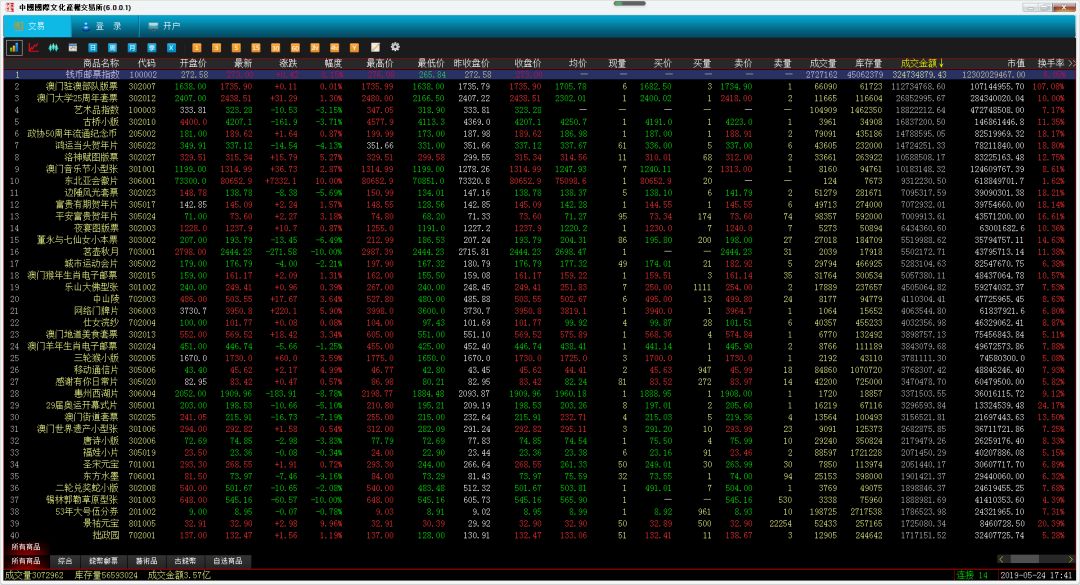The width and height of the screenshot is (1080, 585).
Task: Select the 综合 bottom tab
Action: coord(65,561)
